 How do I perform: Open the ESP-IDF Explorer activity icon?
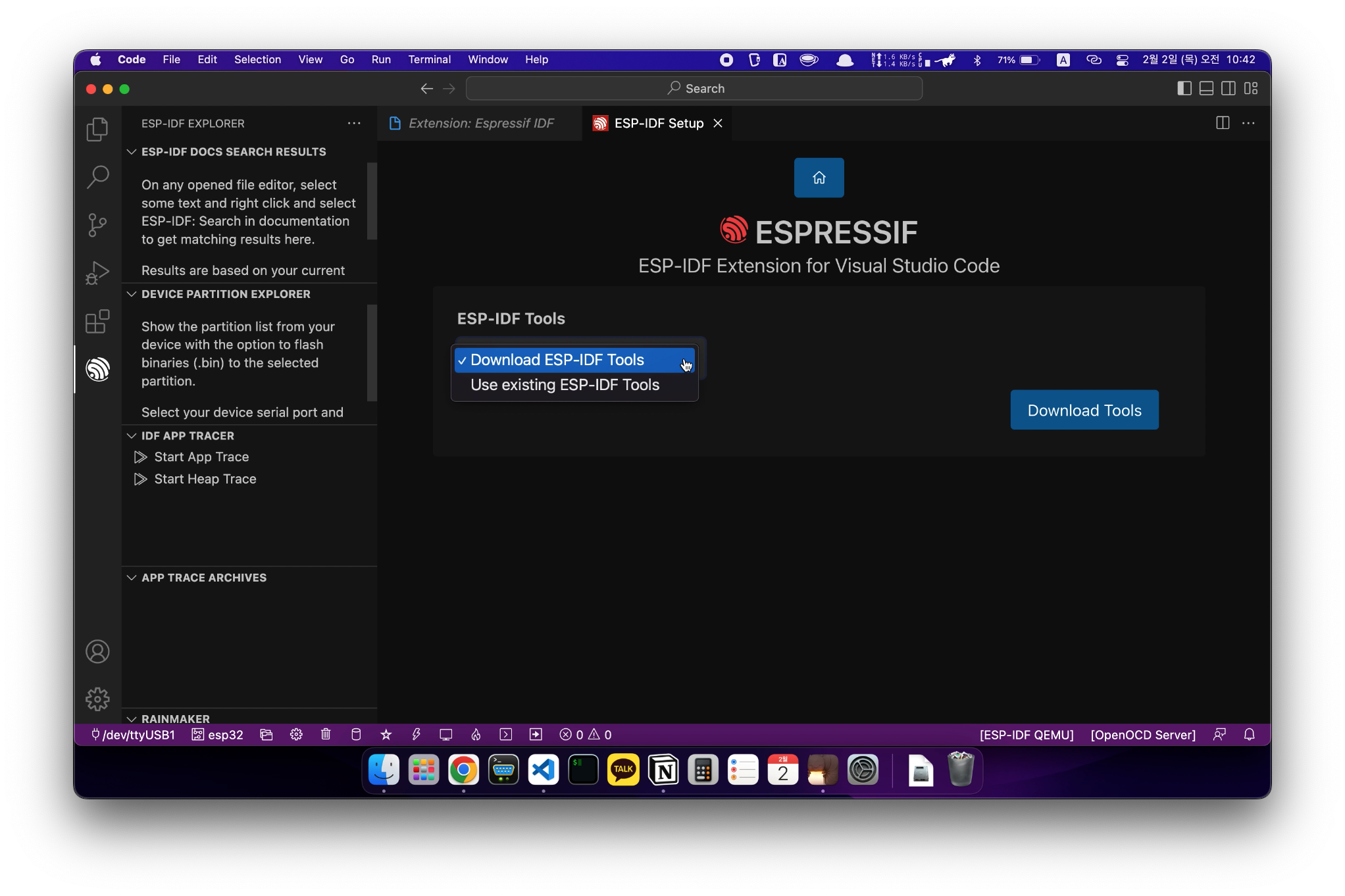[x=97, y=369]
